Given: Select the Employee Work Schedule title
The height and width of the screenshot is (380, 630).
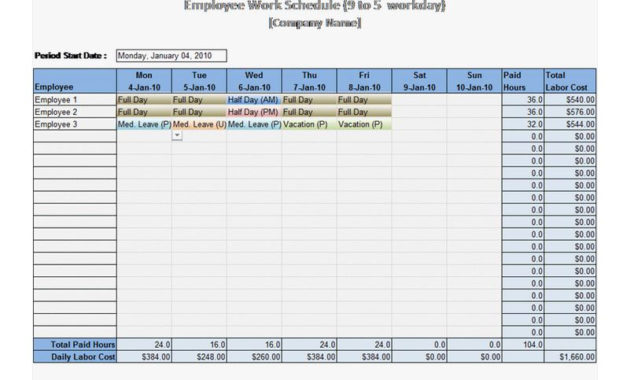Looking at the screenshot, I should click(x=315, y=6).
